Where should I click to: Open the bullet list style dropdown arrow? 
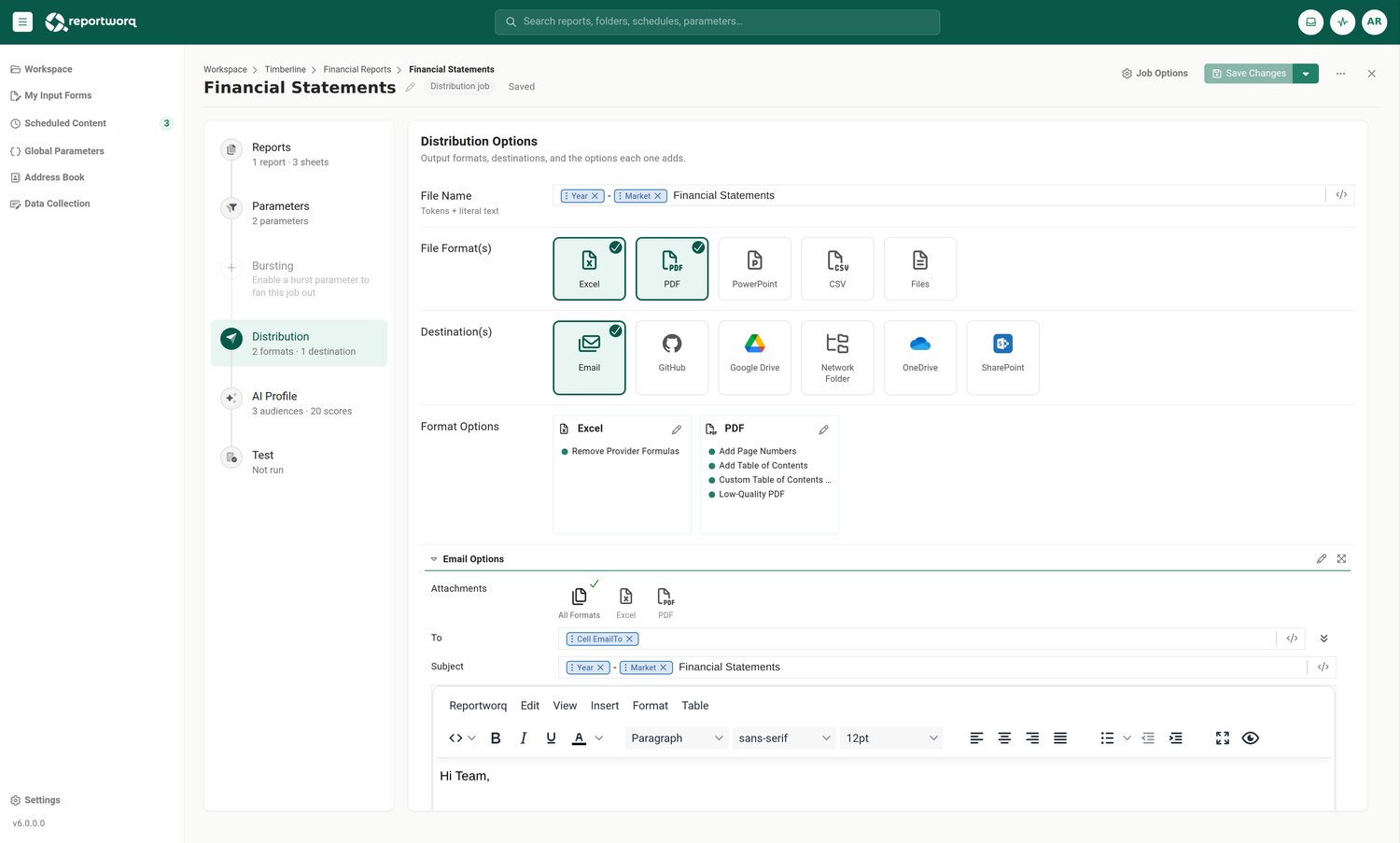tap(1127, 738)
